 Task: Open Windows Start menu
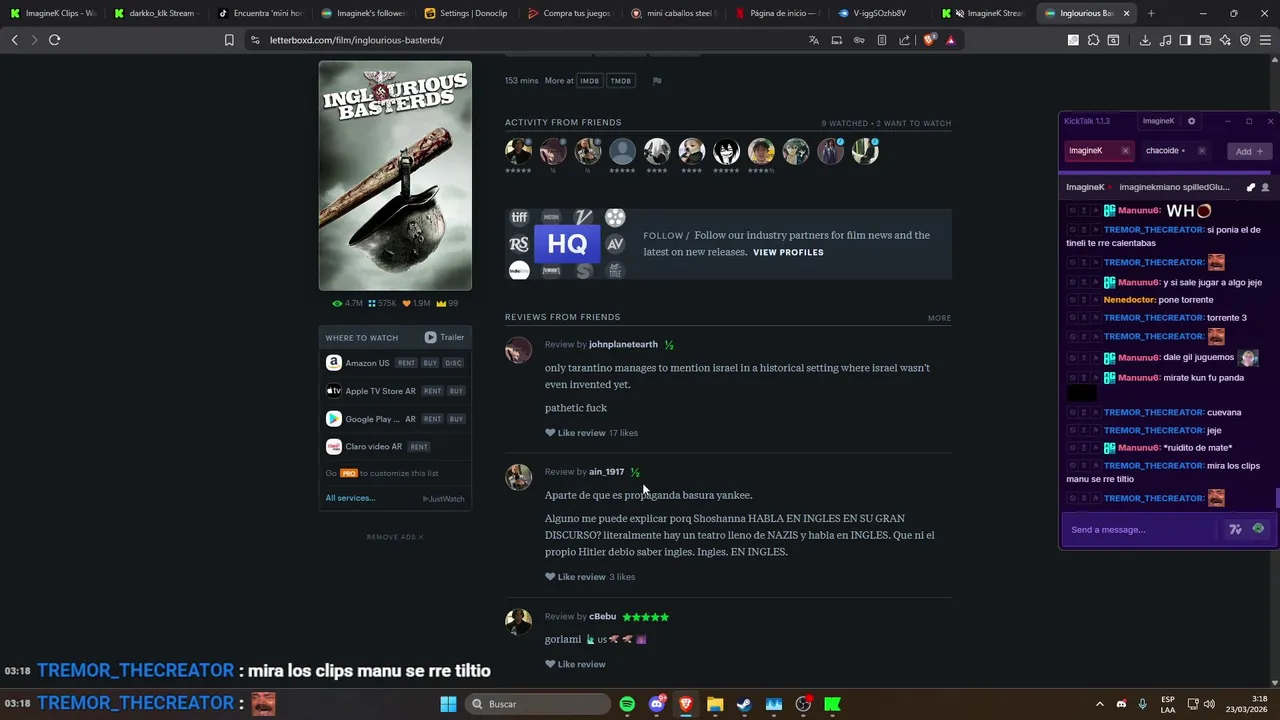click(x=448, y=704)
